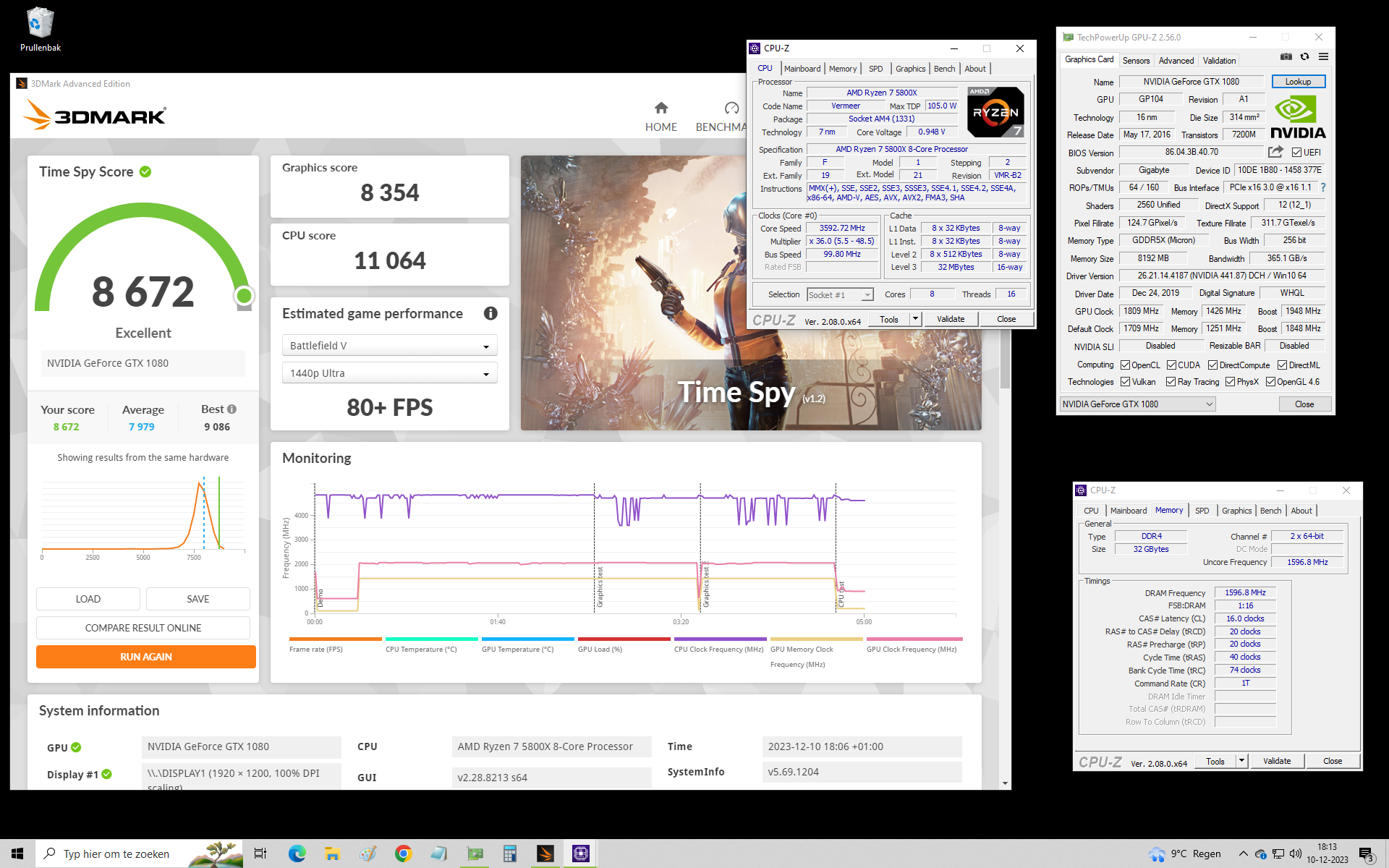Switch to Bench tab in top CPU-Z window
Screen dimensions: 1389x868
pyautogui.click(x=944, y=69)
